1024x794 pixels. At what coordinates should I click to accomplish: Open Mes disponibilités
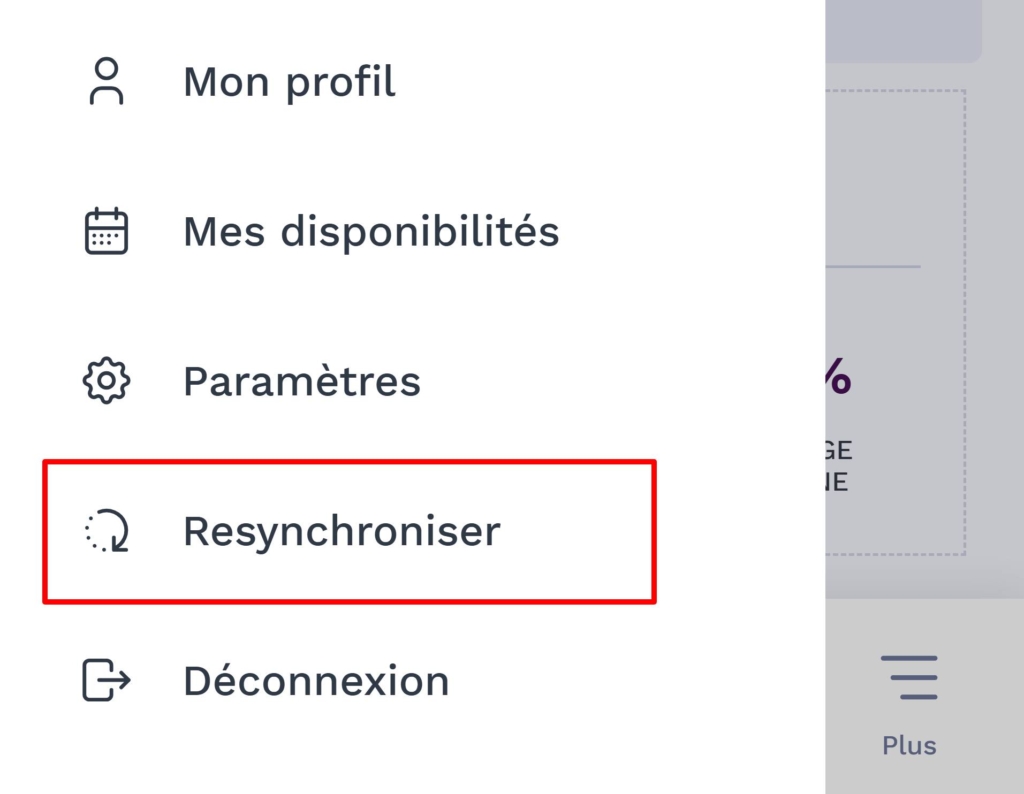coord(370,230)
